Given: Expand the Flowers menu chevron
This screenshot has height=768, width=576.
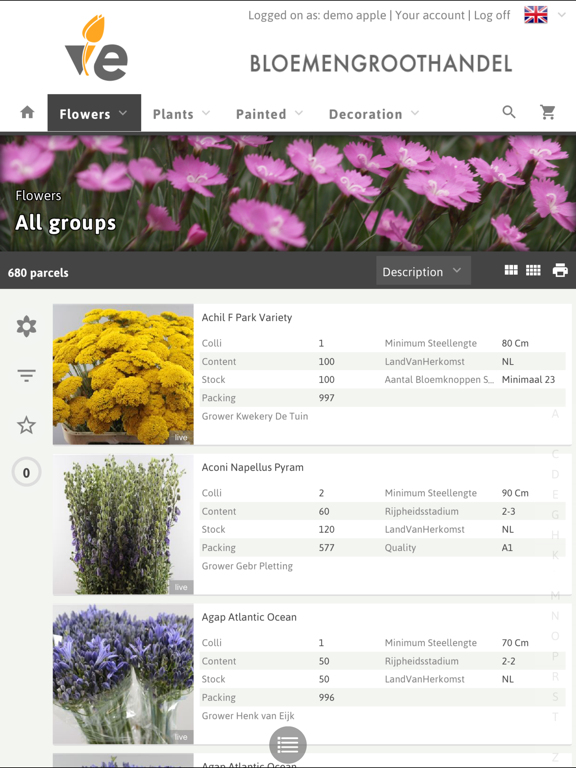Looking at the screenshot, I should coord(123,113).
